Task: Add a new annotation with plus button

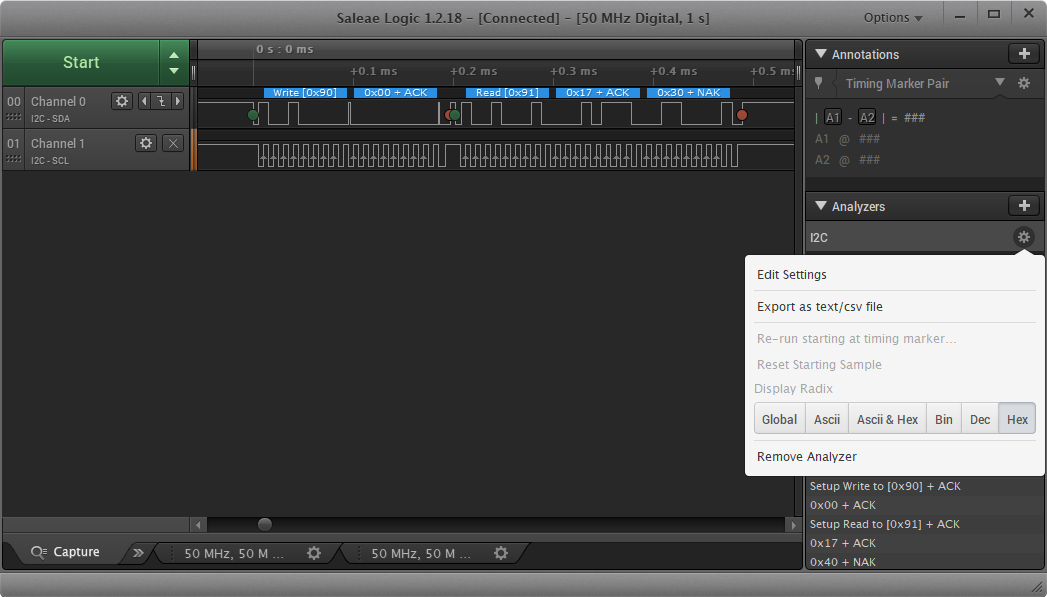Action: pyautogui.click(x=1023, y=54)
